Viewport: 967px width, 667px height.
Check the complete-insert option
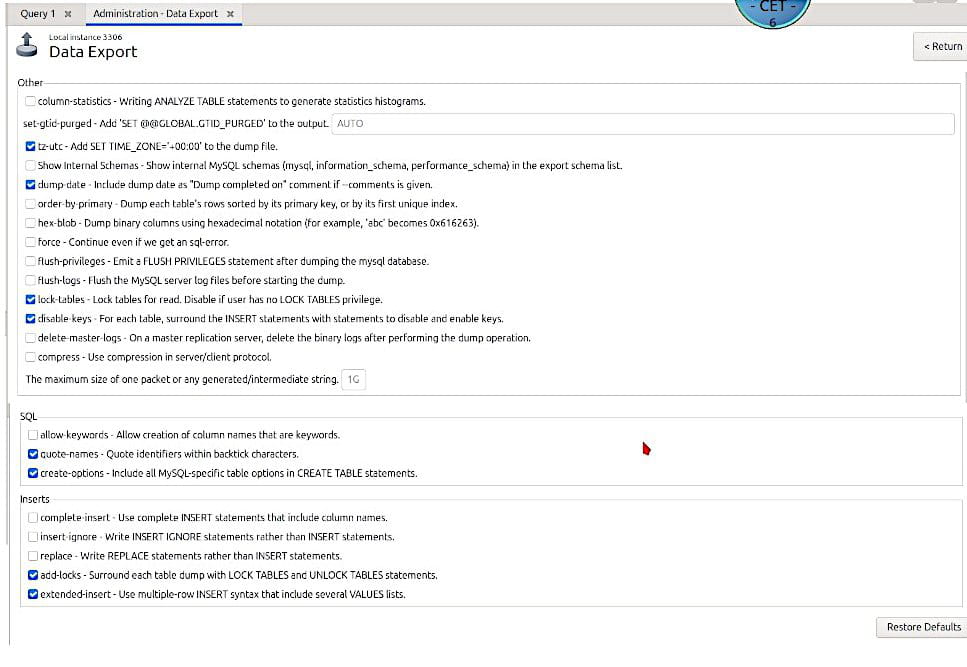coord(33,517)
